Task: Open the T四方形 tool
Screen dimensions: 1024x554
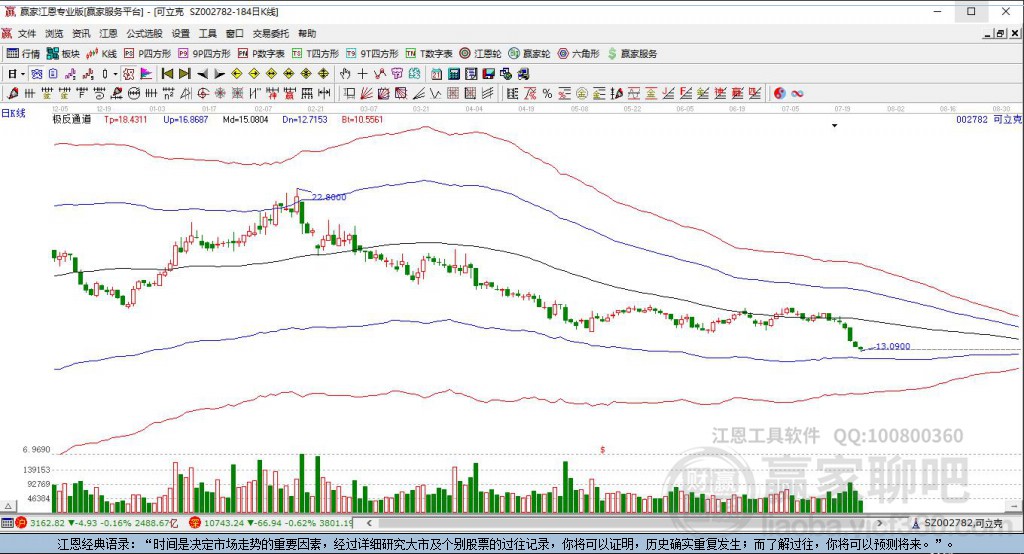Action: click(x=315, y=54)
